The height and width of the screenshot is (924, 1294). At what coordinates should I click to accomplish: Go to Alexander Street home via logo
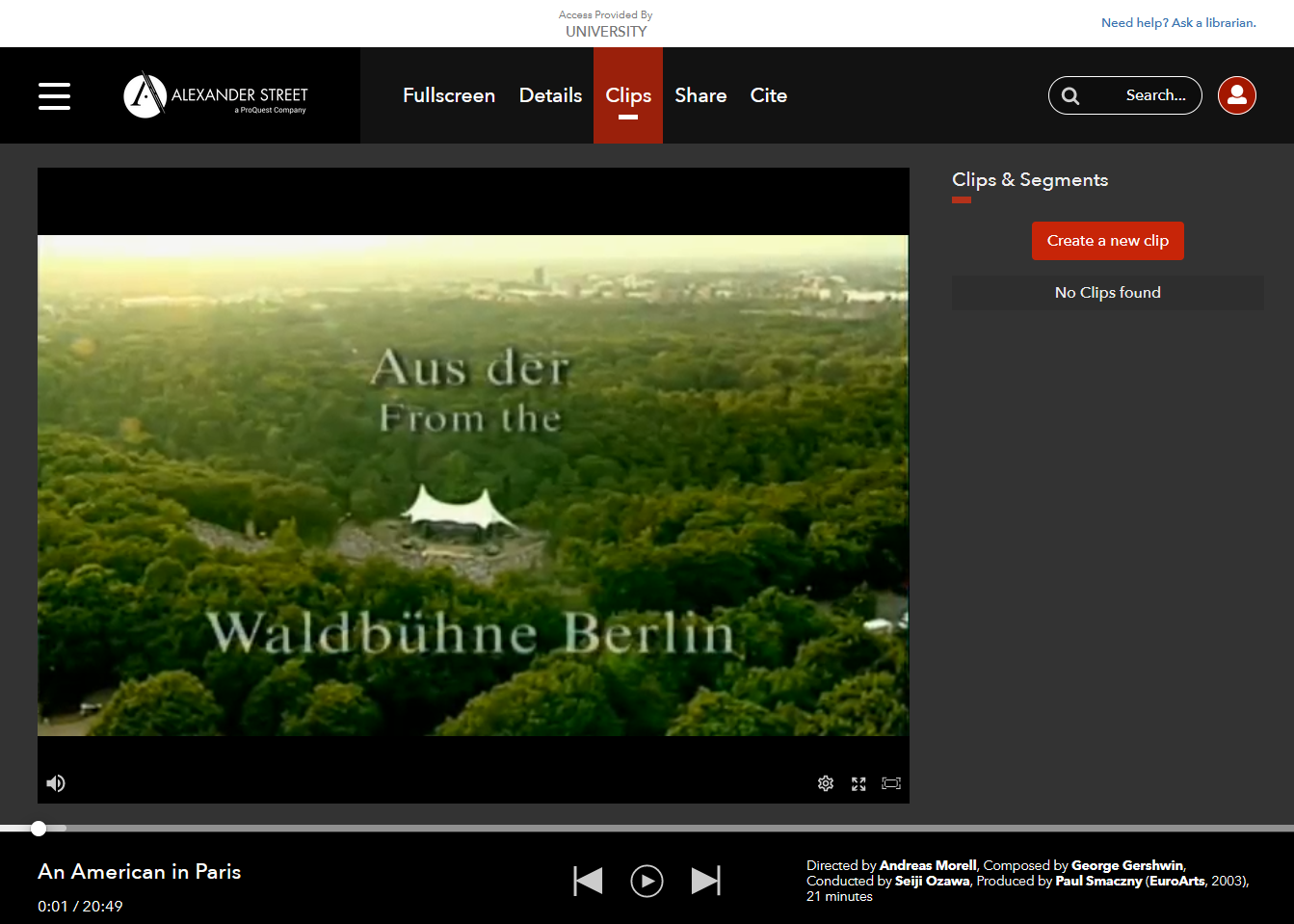tap(216, 95)
